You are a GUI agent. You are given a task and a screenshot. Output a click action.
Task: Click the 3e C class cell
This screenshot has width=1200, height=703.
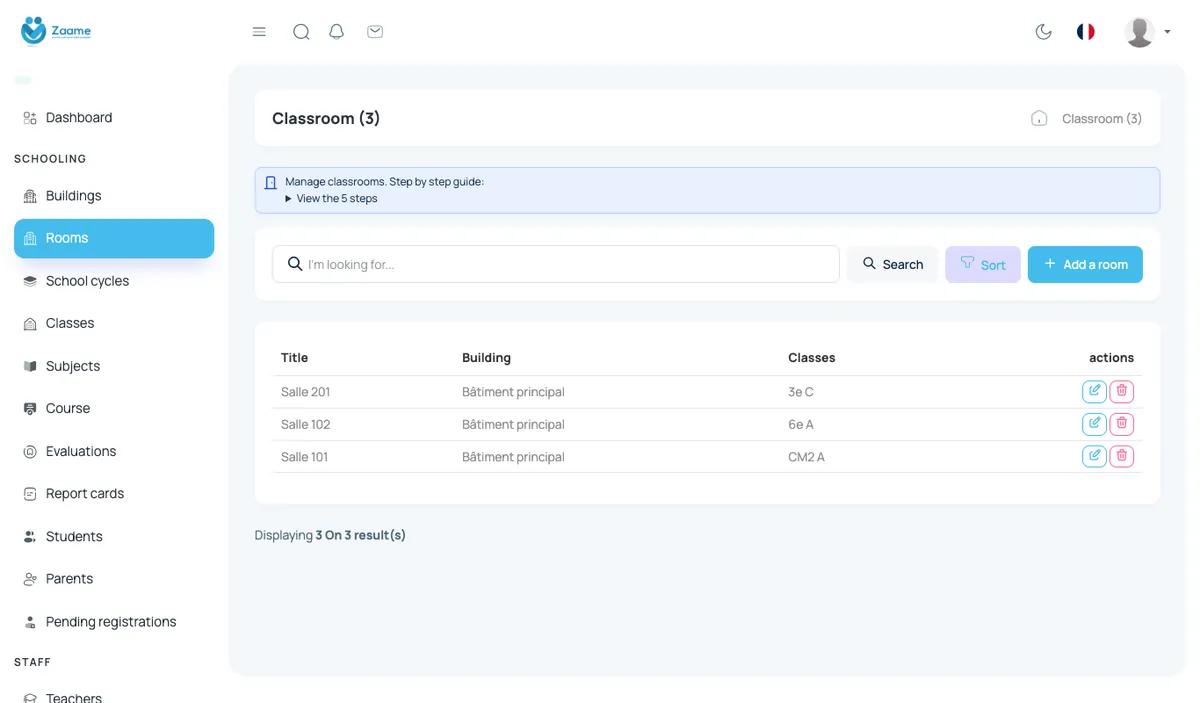801,392
